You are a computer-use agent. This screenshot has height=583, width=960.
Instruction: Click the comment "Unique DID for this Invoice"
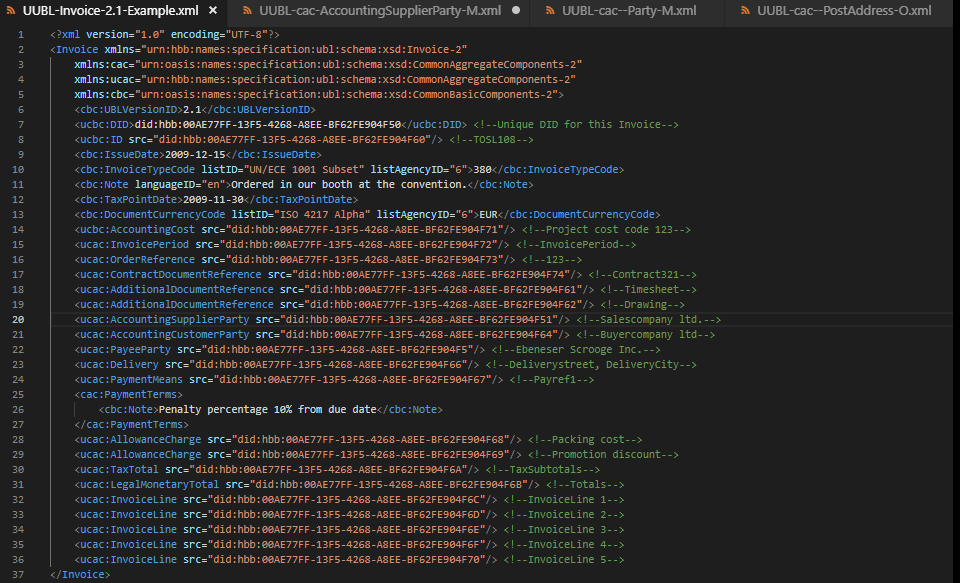click(x=576, y=125)
